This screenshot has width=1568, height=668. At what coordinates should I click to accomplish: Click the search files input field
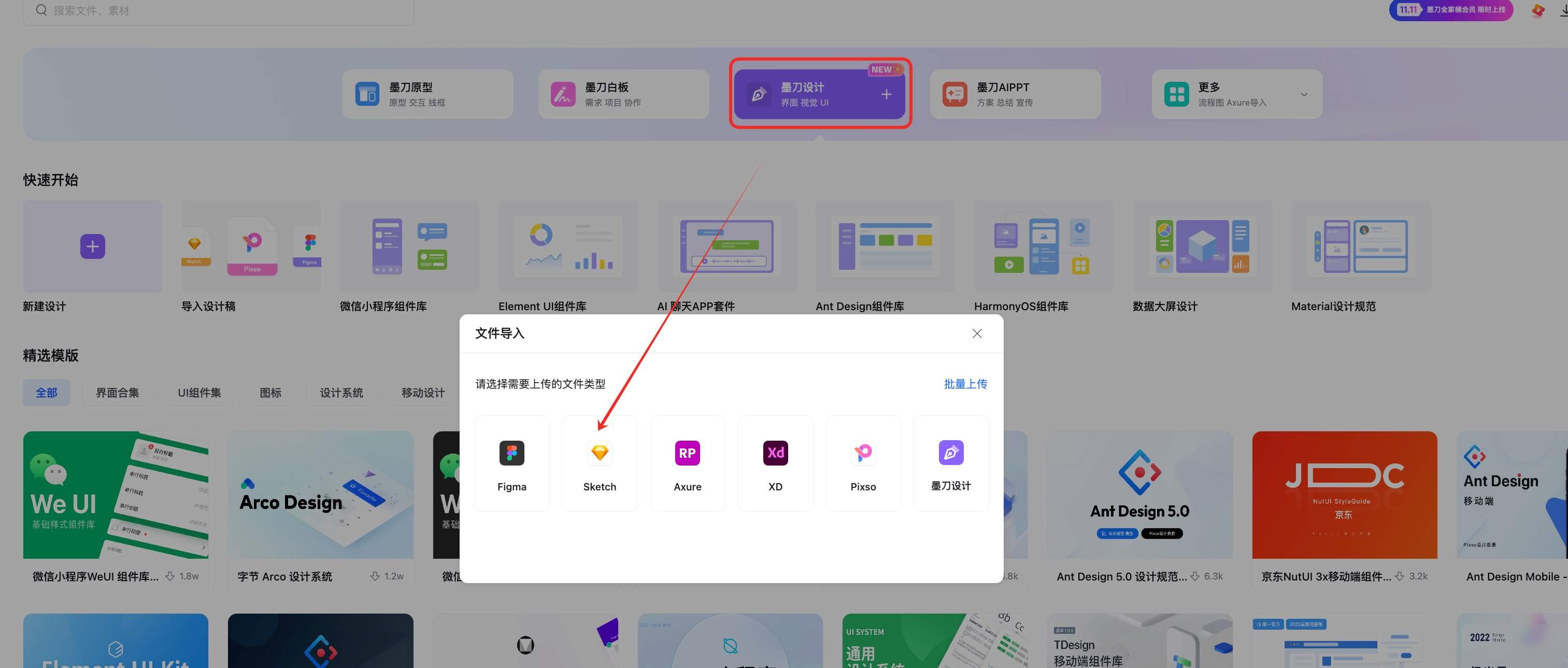click(x=218, y=10)
